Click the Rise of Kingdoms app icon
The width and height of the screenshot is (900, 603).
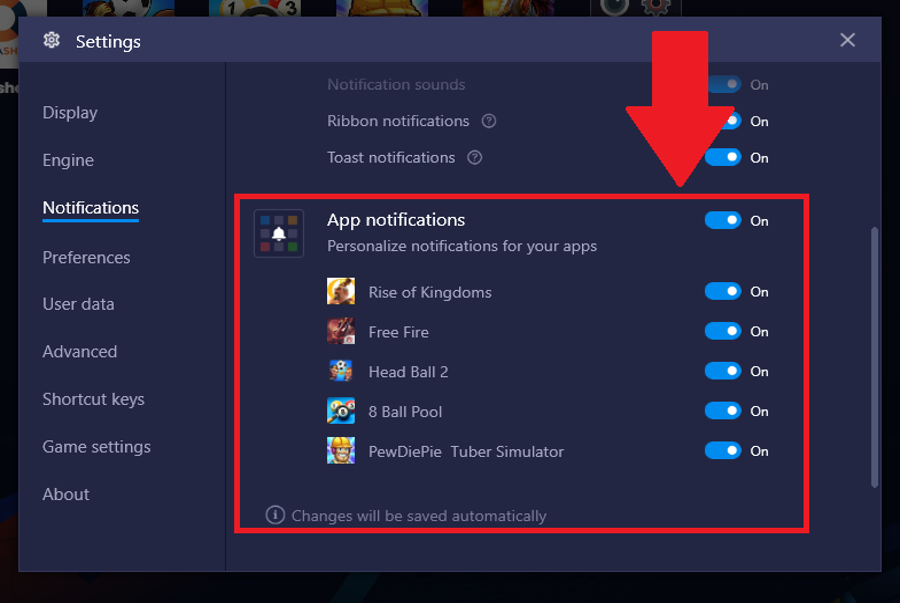pyautogui.click(x=341, y=291)
